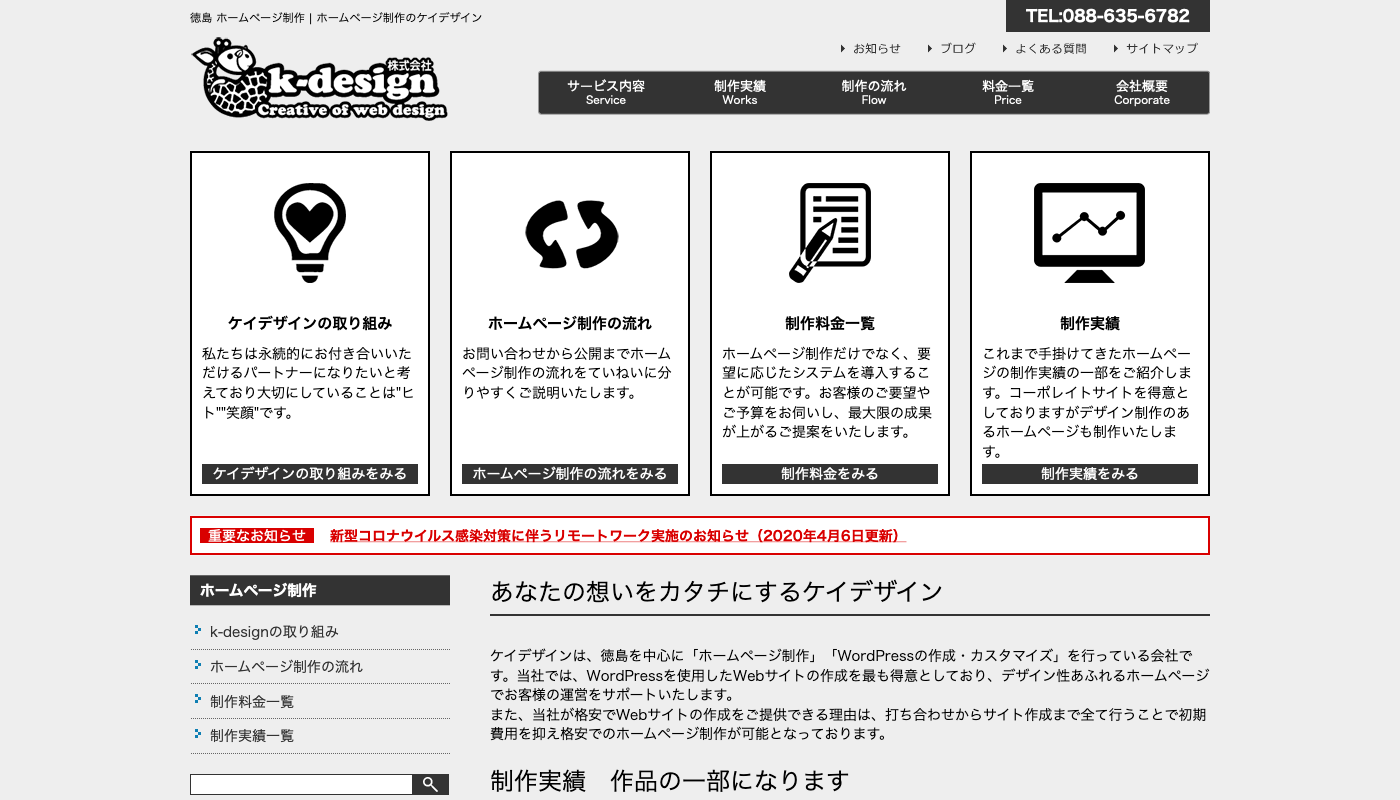1400x800 pixels.
Task: Click the k-design giraffe logo
Action: (x=318, y=80)
